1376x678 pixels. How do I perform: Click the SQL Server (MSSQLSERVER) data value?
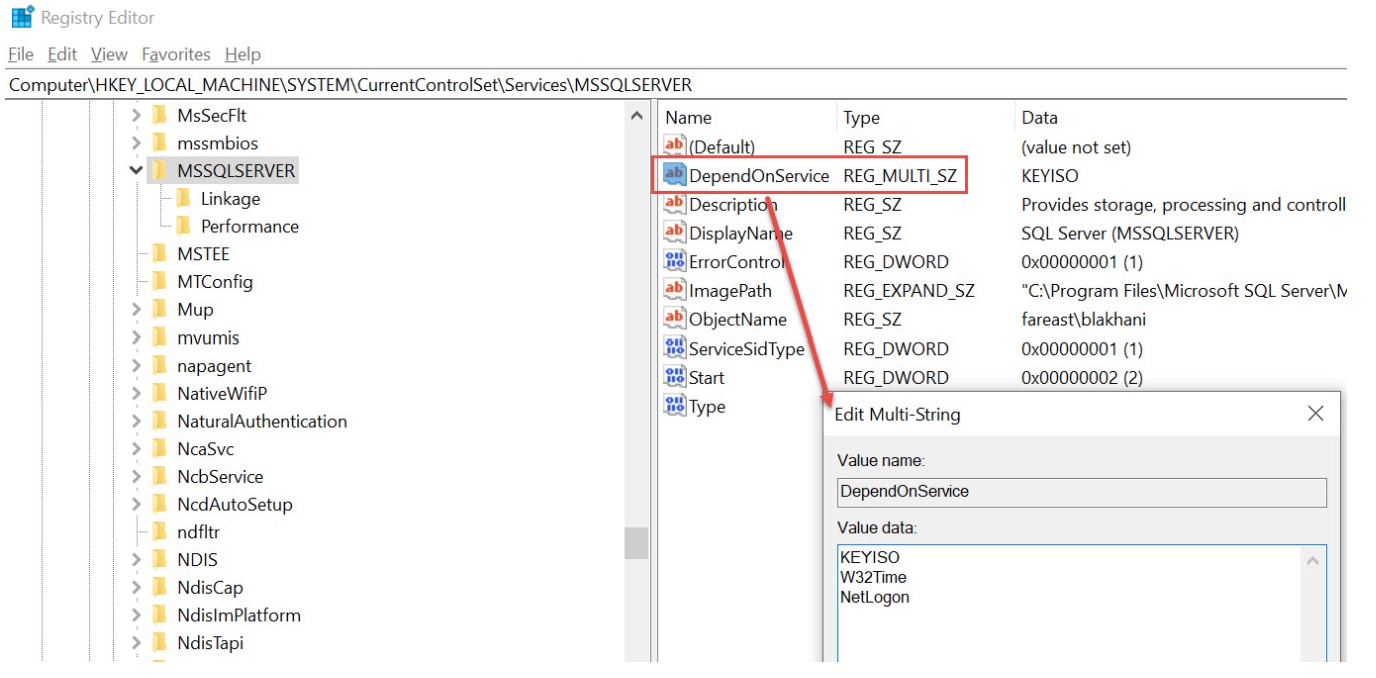(1130, 233)
